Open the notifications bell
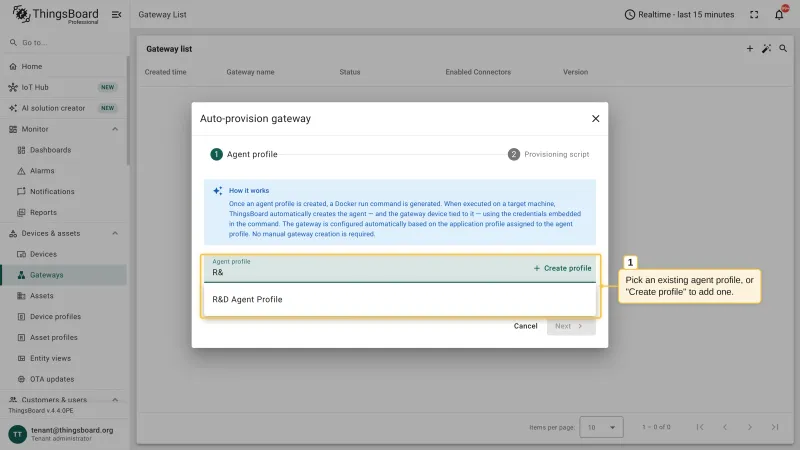Viewport: 800px width, 450px height. pyautogui.click(x=779, y=15)
